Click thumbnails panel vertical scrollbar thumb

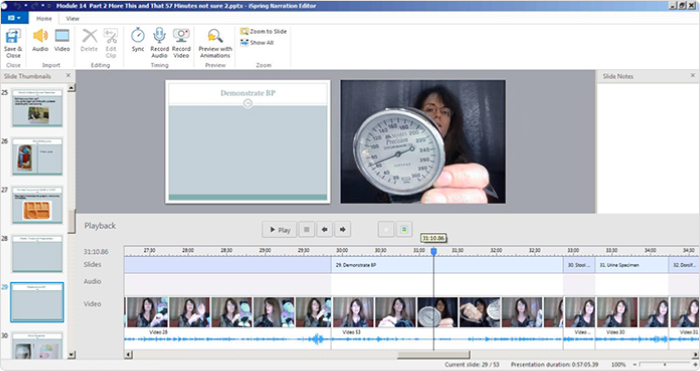click(x=71, y=221)
